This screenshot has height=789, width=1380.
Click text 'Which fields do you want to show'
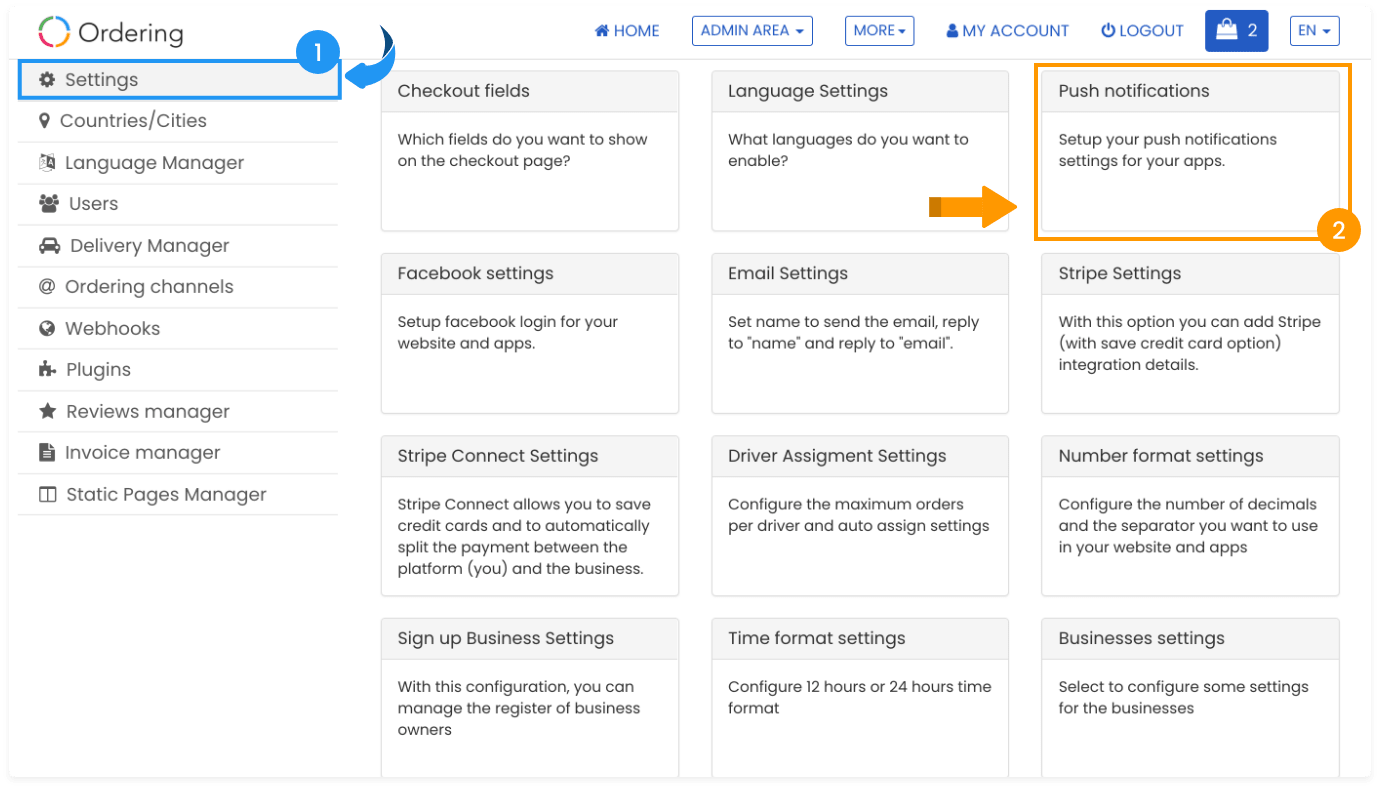click(522, 139)
